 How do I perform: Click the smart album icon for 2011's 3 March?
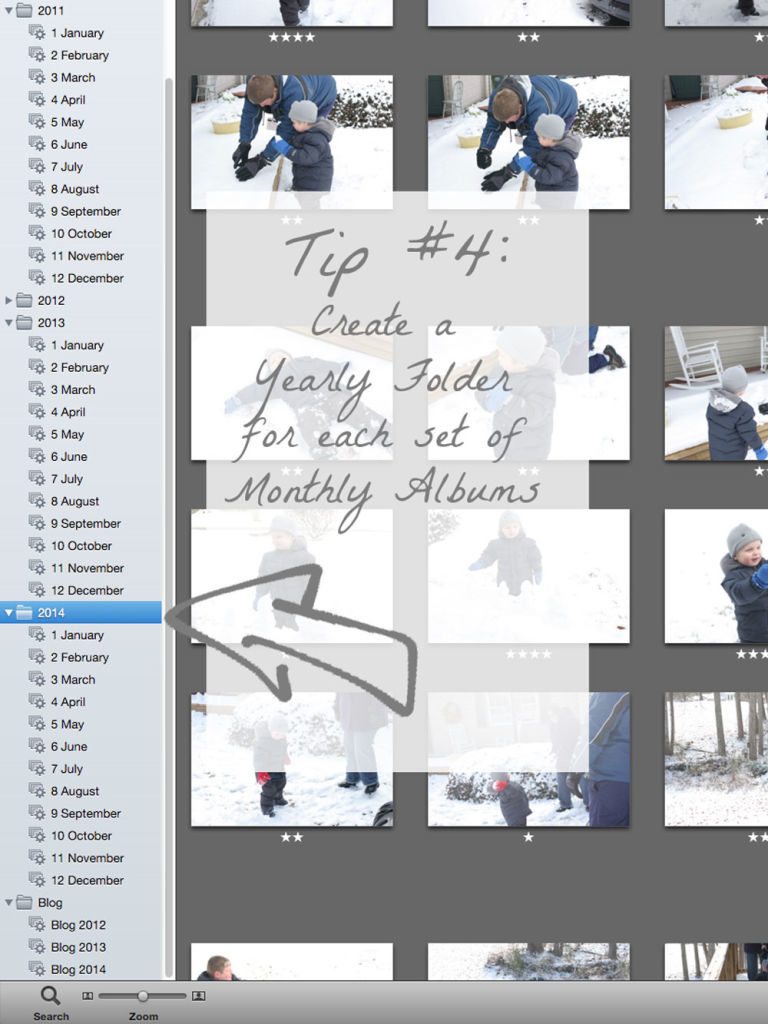(x=37, y=77)
